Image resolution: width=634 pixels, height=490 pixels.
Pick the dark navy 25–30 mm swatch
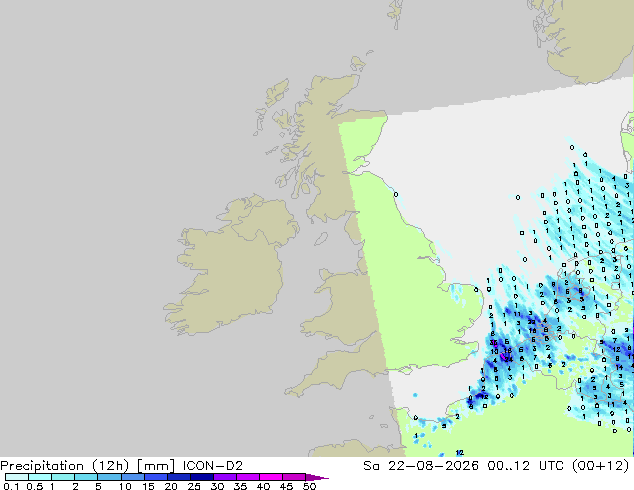(x=202, y=477)
